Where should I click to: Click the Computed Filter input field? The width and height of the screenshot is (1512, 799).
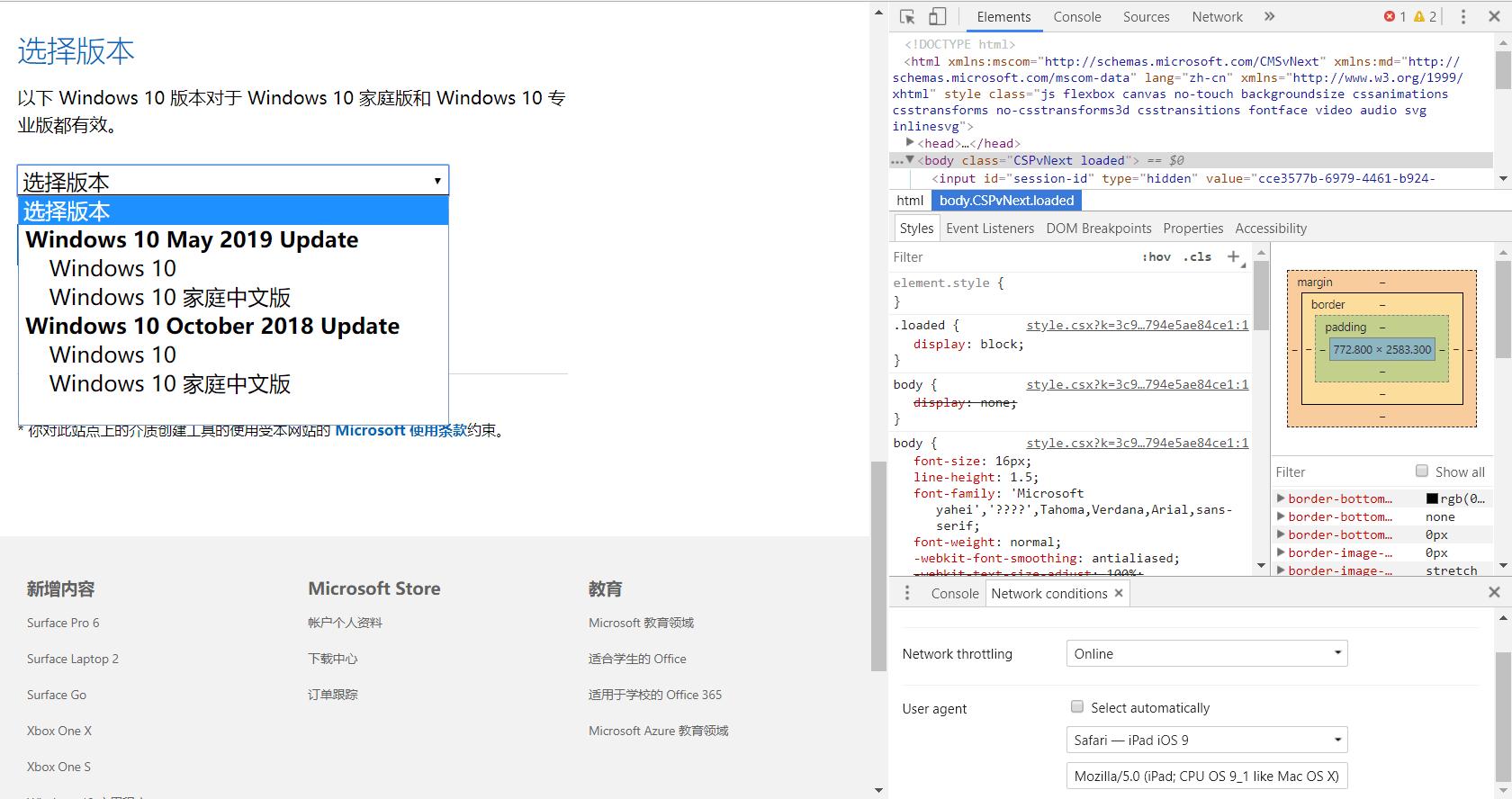(1341, 471)
